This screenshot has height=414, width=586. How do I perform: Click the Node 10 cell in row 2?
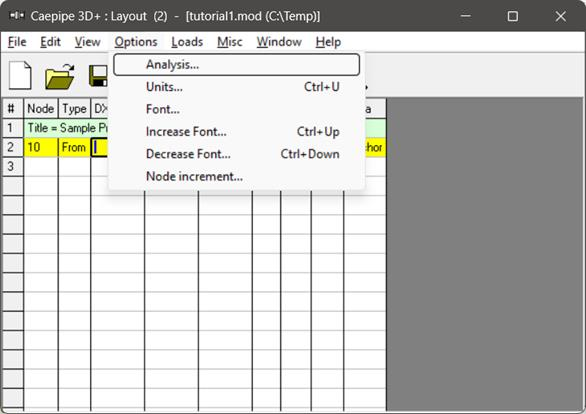tap(41, 147)
